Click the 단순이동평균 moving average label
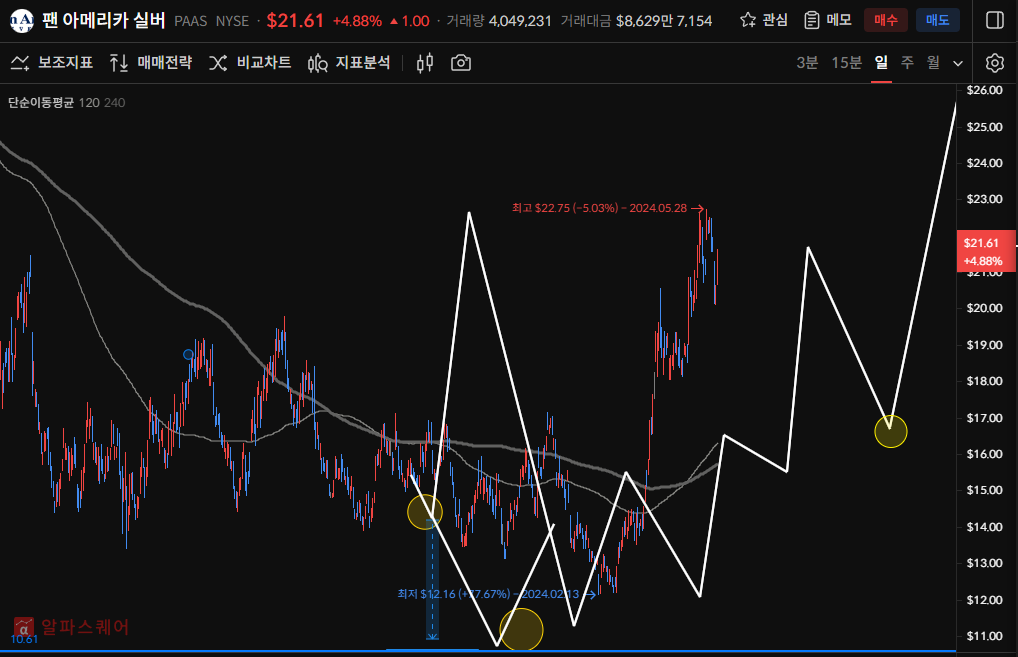1018x657 pixels. [40, 103]
